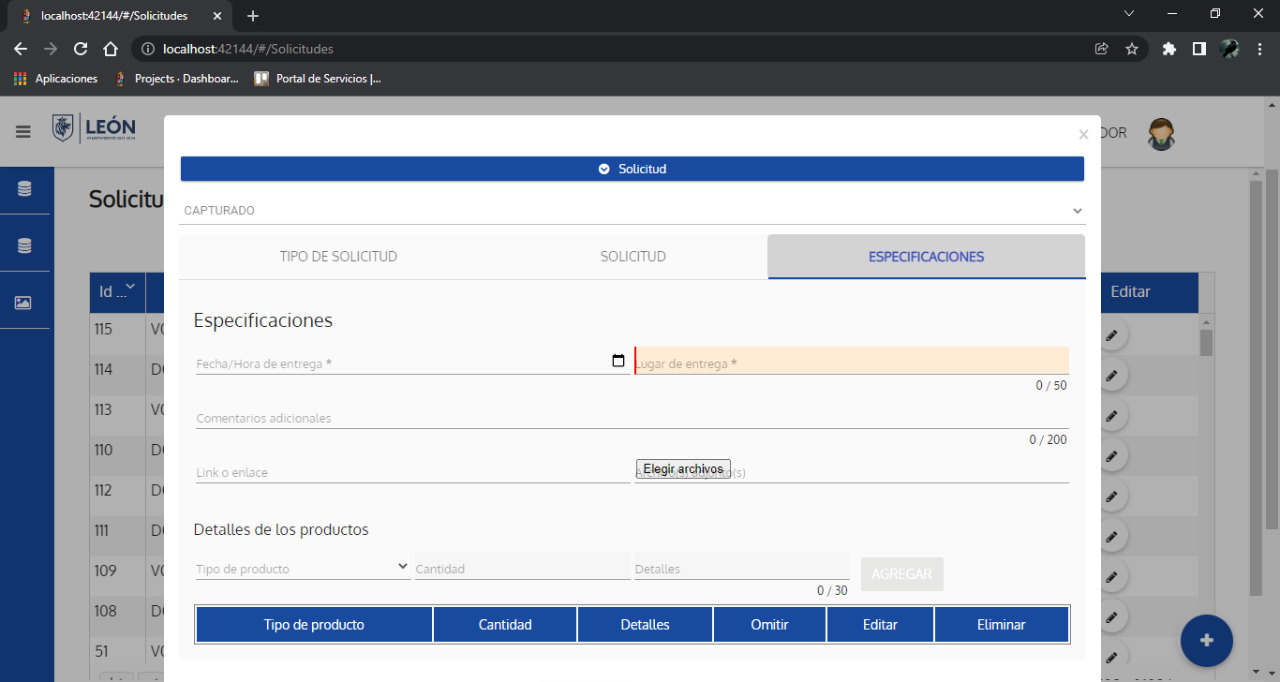Click the Lugar de entrega field

point(852,361)
